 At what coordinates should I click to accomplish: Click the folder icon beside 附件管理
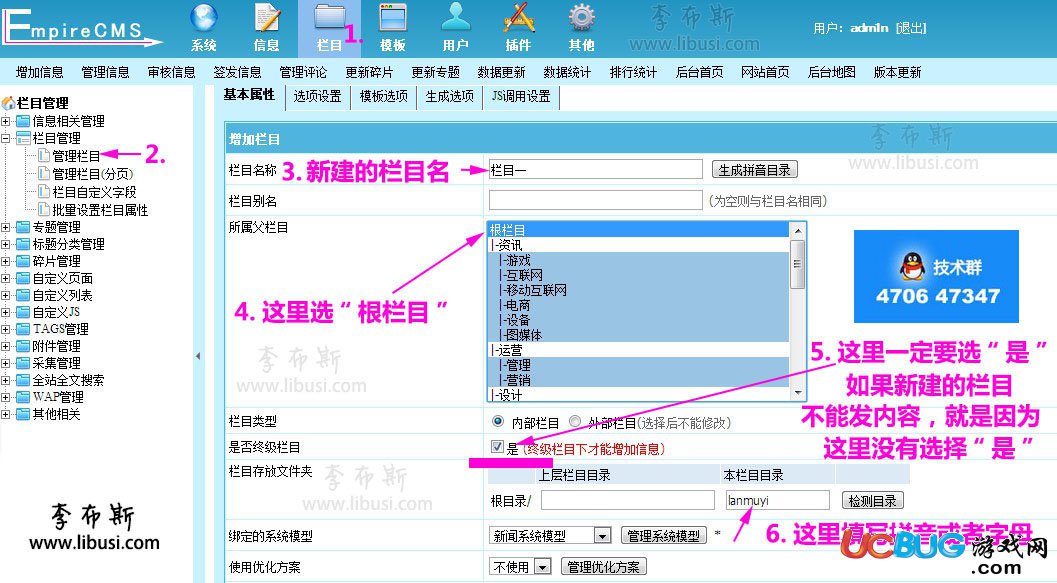(24, 346)
